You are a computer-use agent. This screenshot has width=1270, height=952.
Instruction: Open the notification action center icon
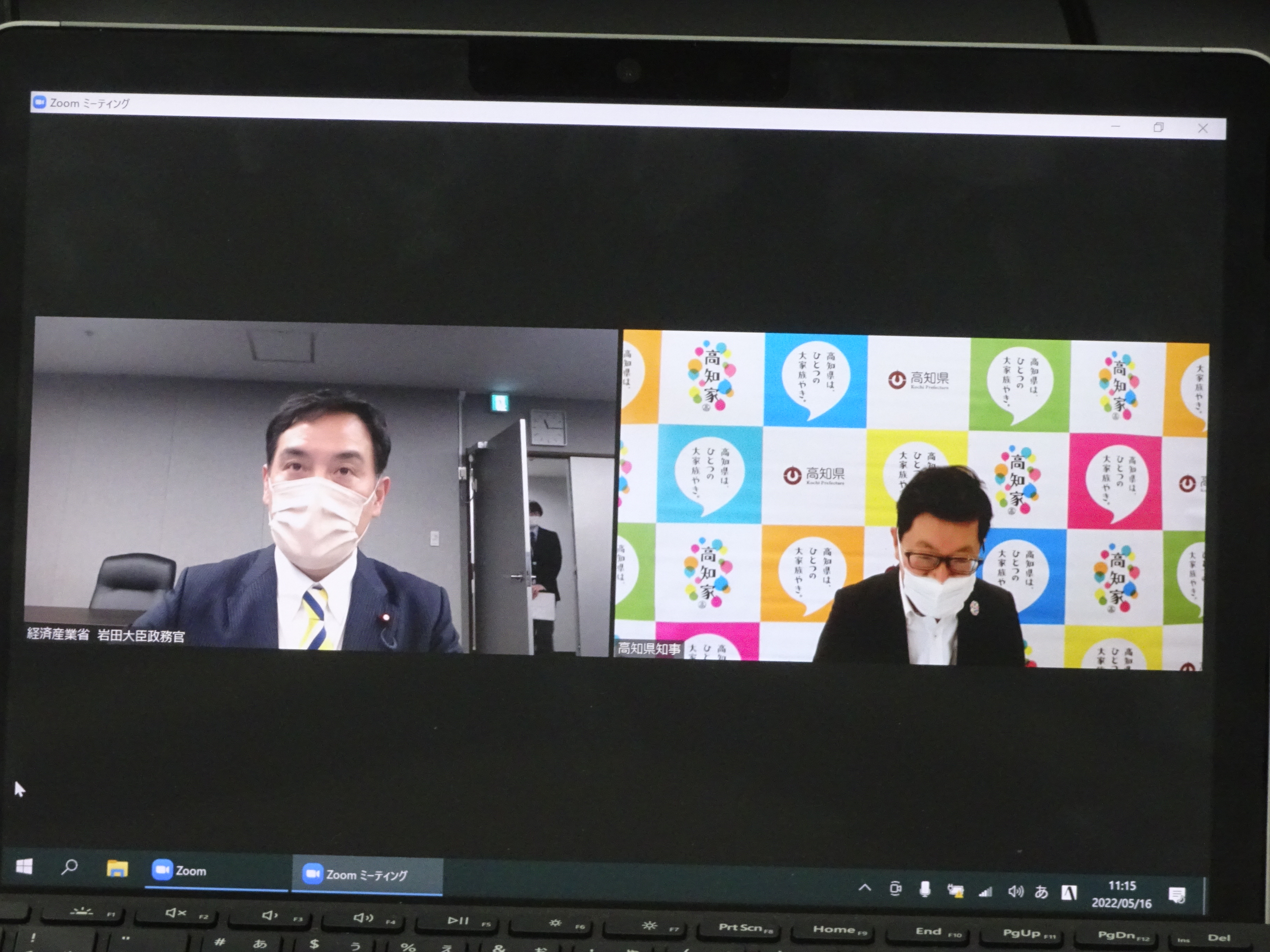1176,895
